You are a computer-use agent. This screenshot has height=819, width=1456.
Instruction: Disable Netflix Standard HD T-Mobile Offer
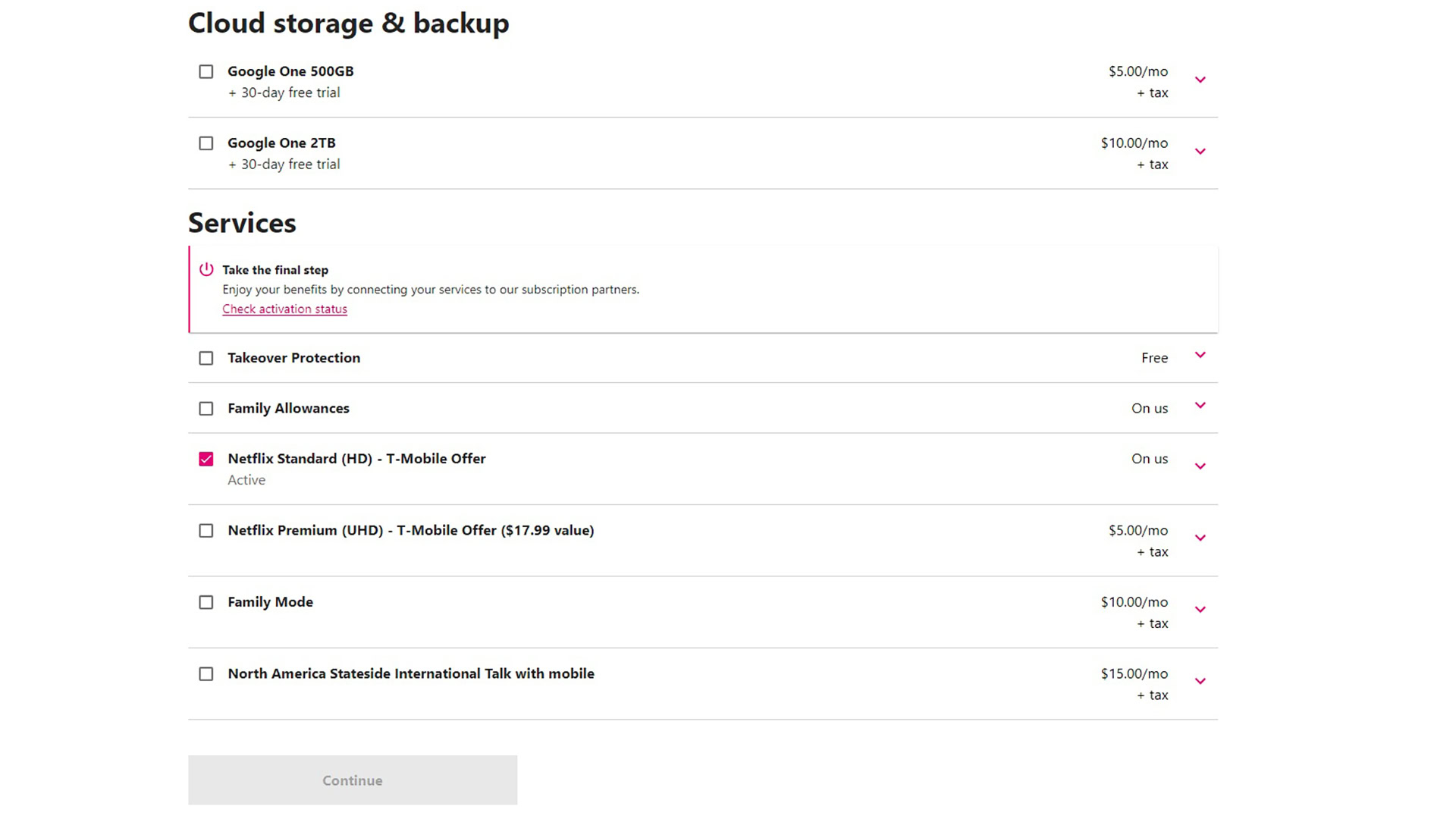pyautogui.click(x=206, y=458)
